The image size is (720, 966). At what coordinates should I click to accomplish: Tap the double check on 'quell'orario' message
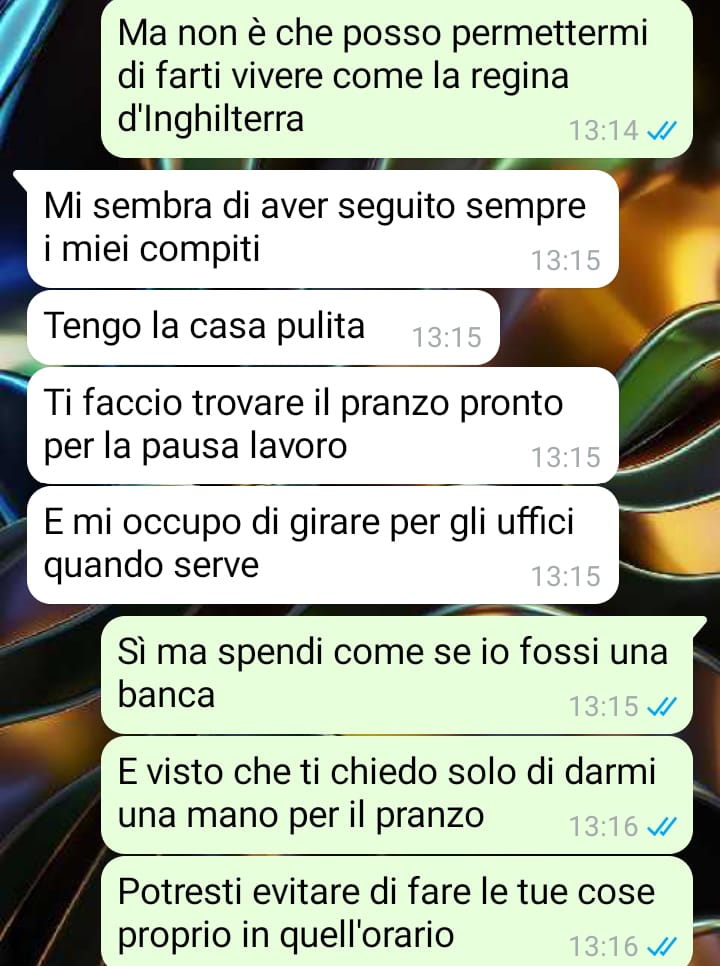662,946
